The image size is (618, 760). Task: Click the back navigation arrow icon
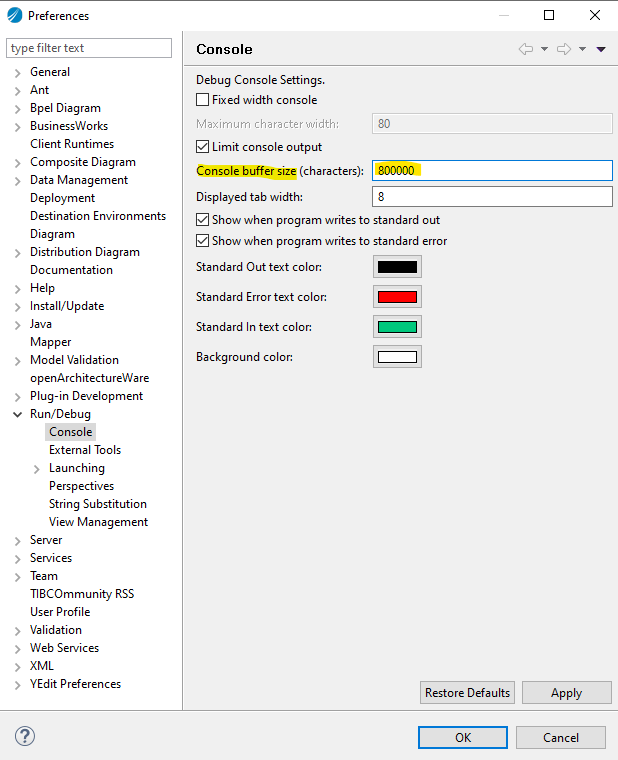[x=526, y=49]
